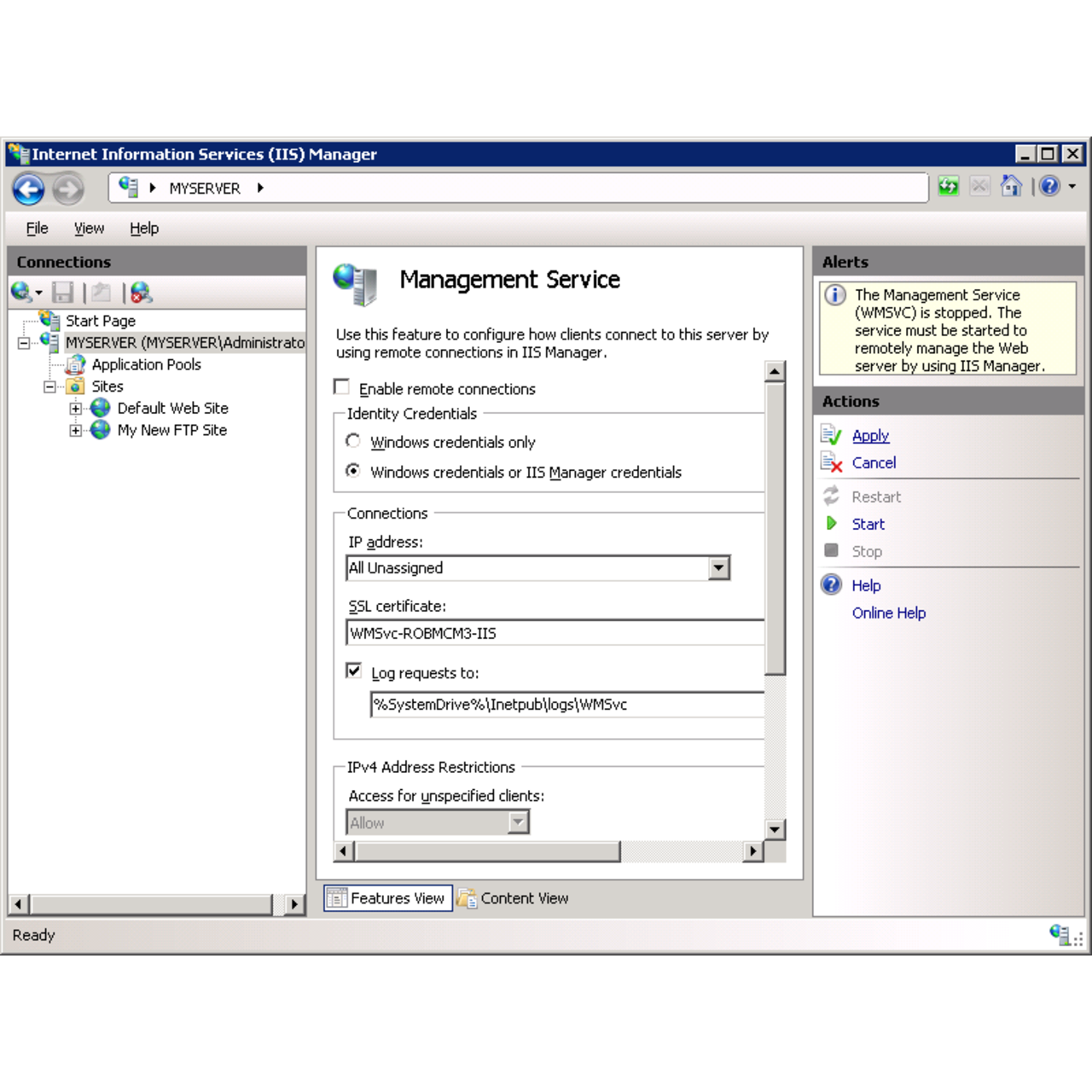Click the Apply link in Actions
The image size is (1092, 1092).
870,435
